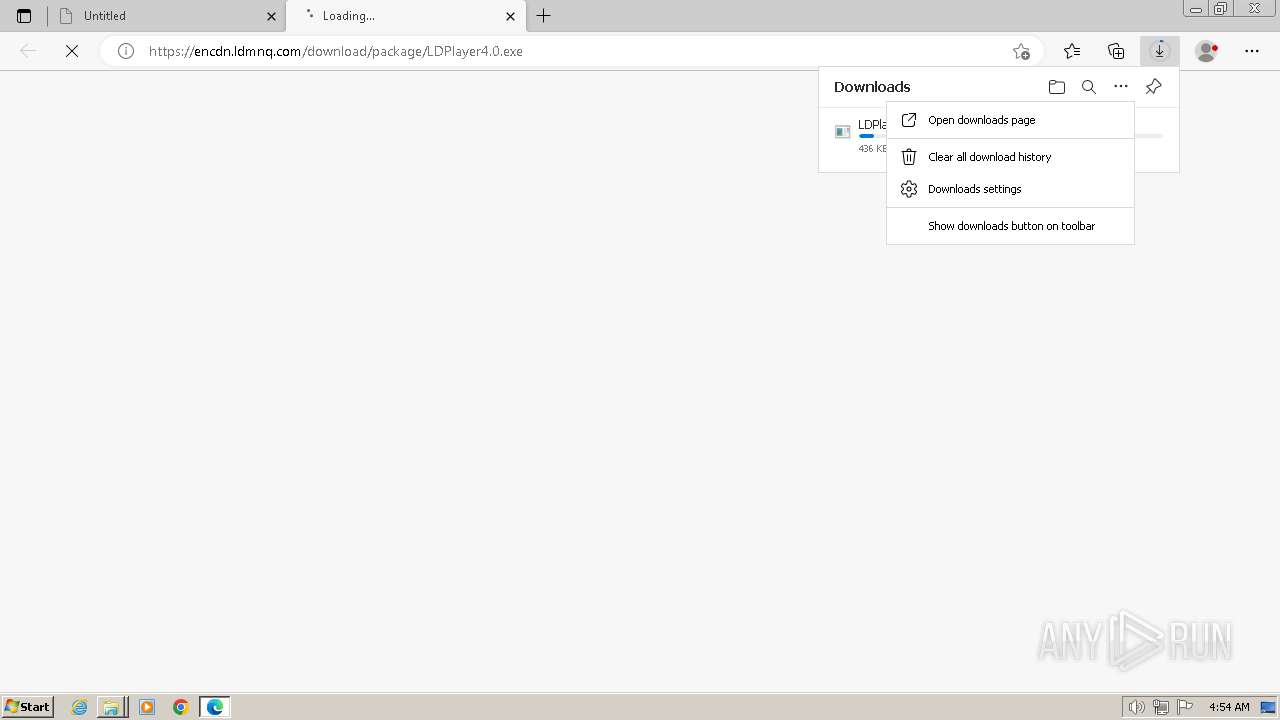1280x720 pixels.
Task: Pin the Downloads panel
Action: pyautogui.click(x=1153, y=87)
